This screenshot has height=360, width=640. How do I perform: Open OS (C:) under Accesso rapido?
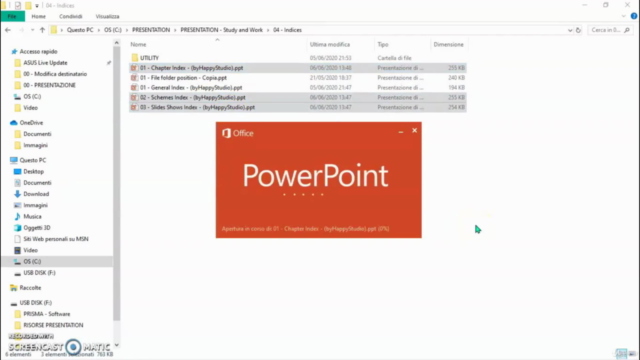32,96
